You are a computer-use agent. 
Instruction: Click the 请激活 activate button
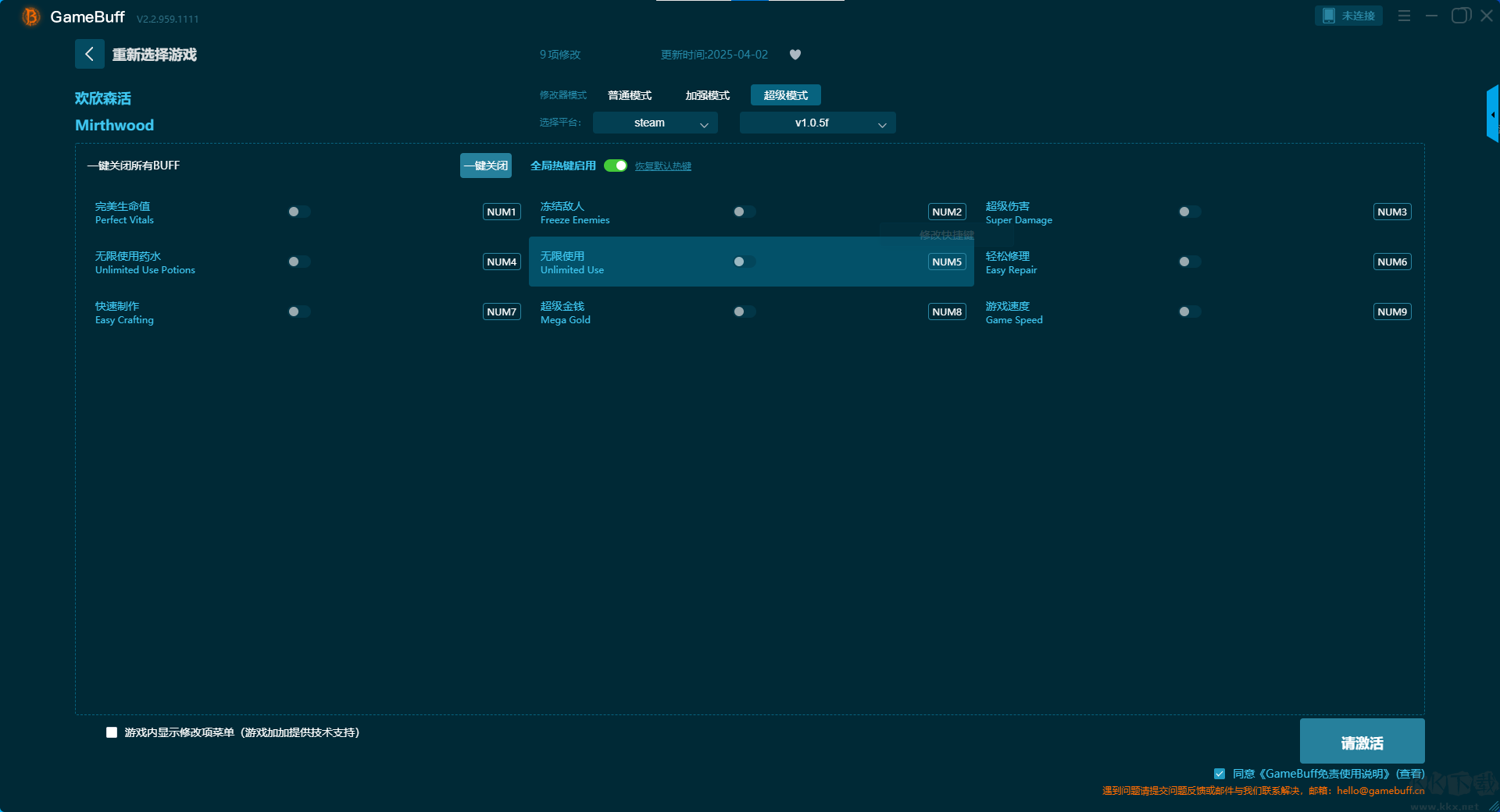click(x=1361, y=742)
